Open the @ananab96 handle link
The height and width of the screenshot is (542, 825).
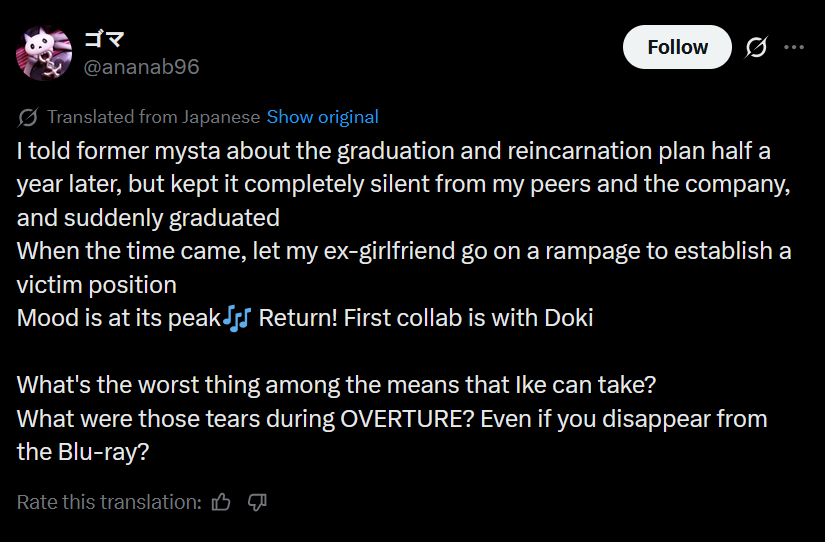141,67
